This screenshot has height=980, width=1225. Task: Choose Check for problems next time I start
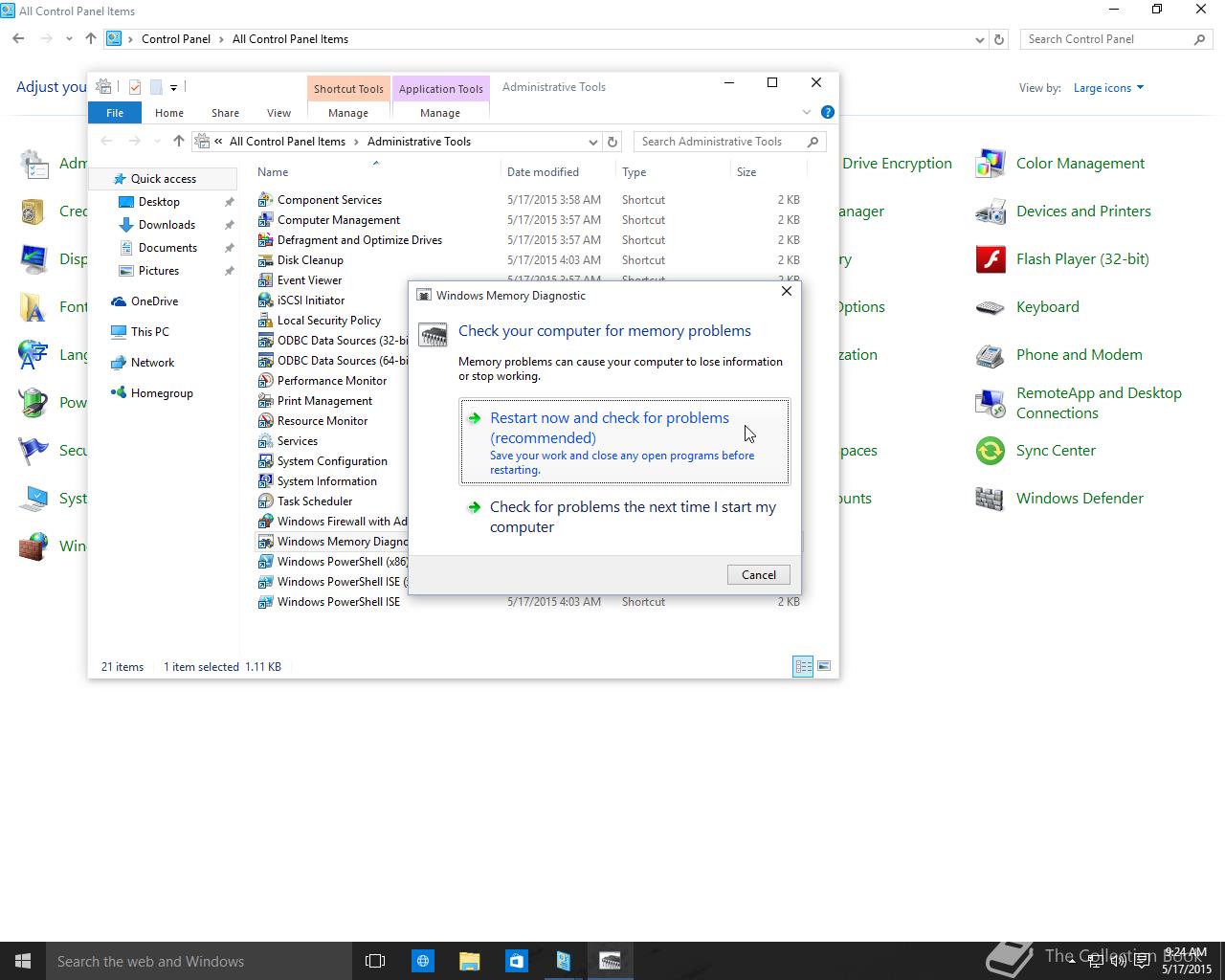tap(625, 517)
